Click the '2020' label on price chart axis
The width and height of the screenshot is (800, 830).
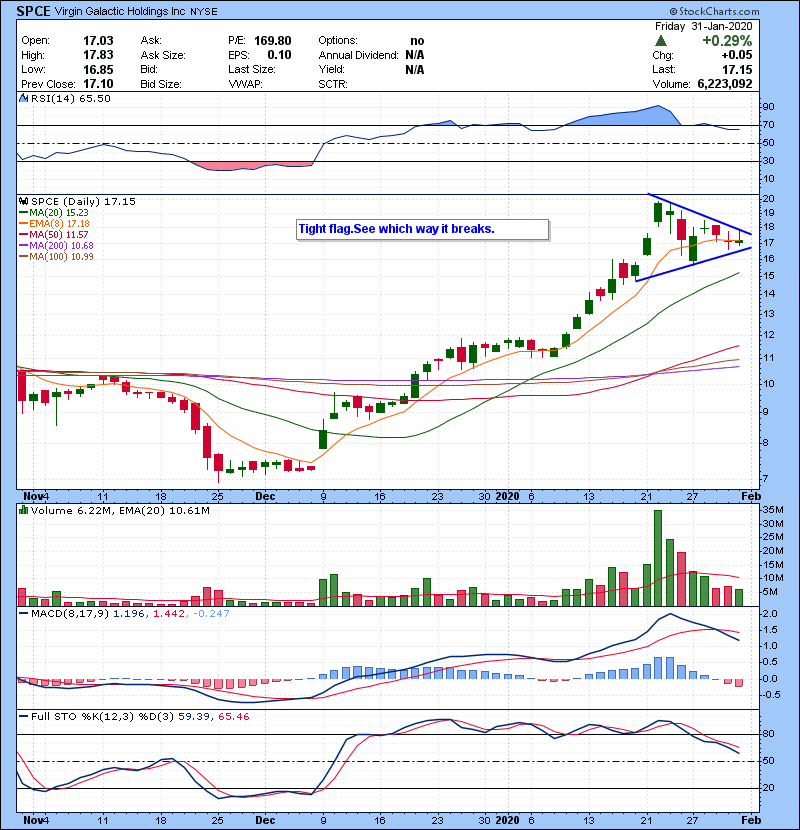tap(507, 497)
